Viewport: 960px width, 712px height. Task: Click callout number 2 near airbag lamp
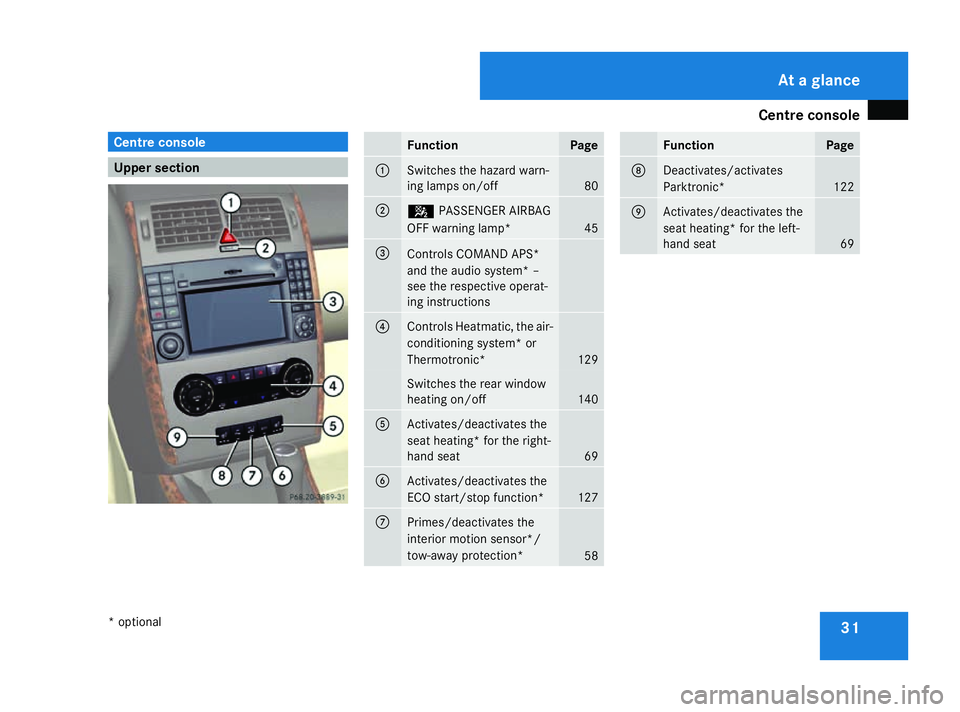tap(265, 248)
